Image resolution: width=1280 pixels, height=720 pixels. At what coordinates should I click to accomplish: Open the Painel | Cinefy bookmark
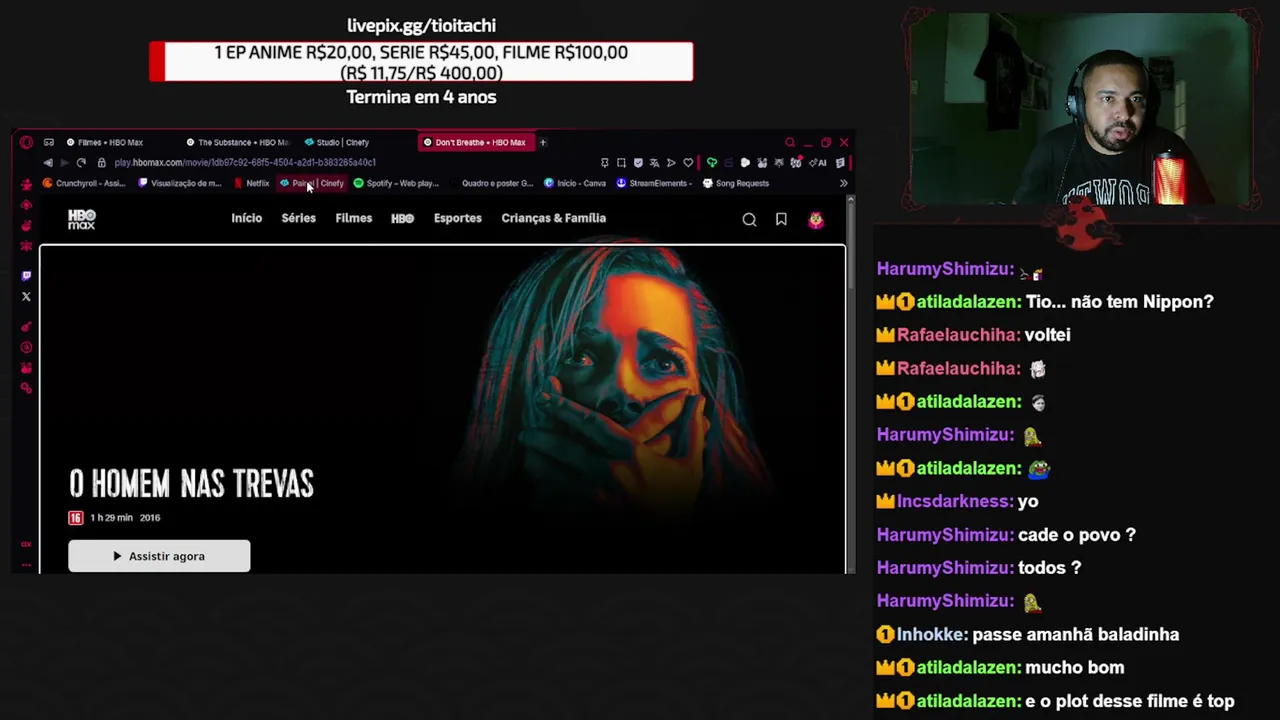tap(311, 183)
